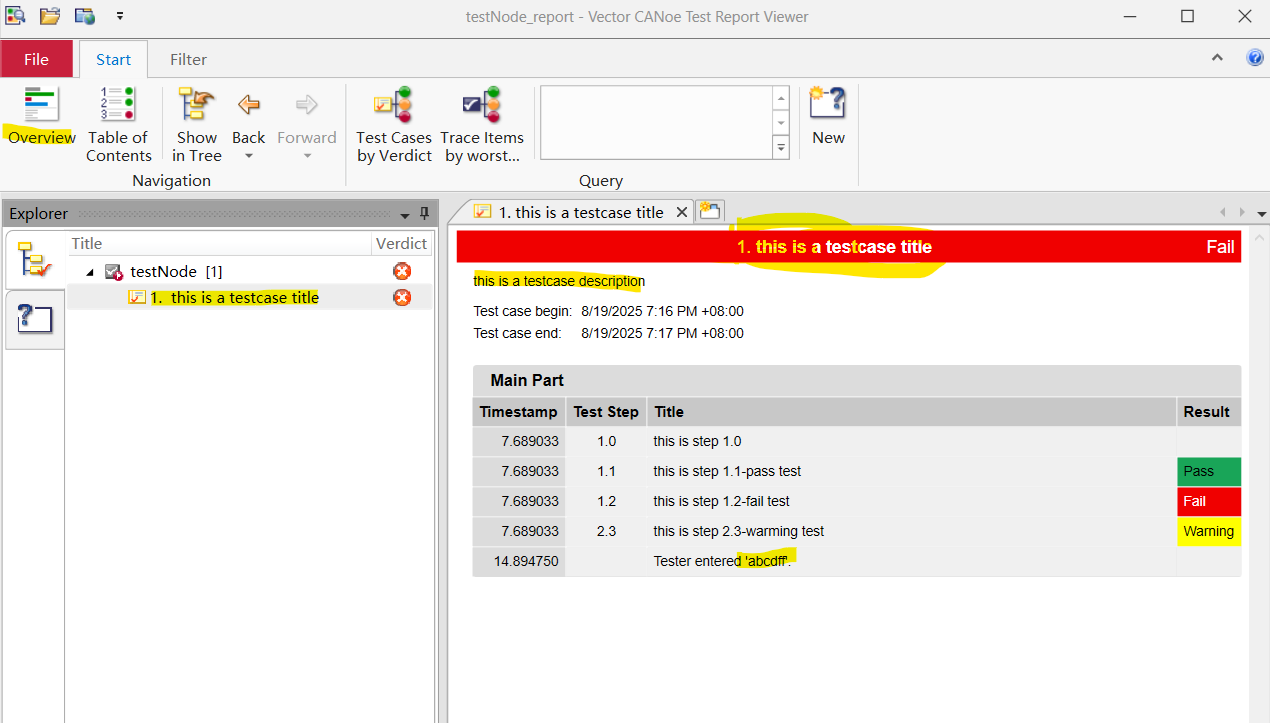
Task: Click the Test Step column header
Action: [x=606, y=412]
